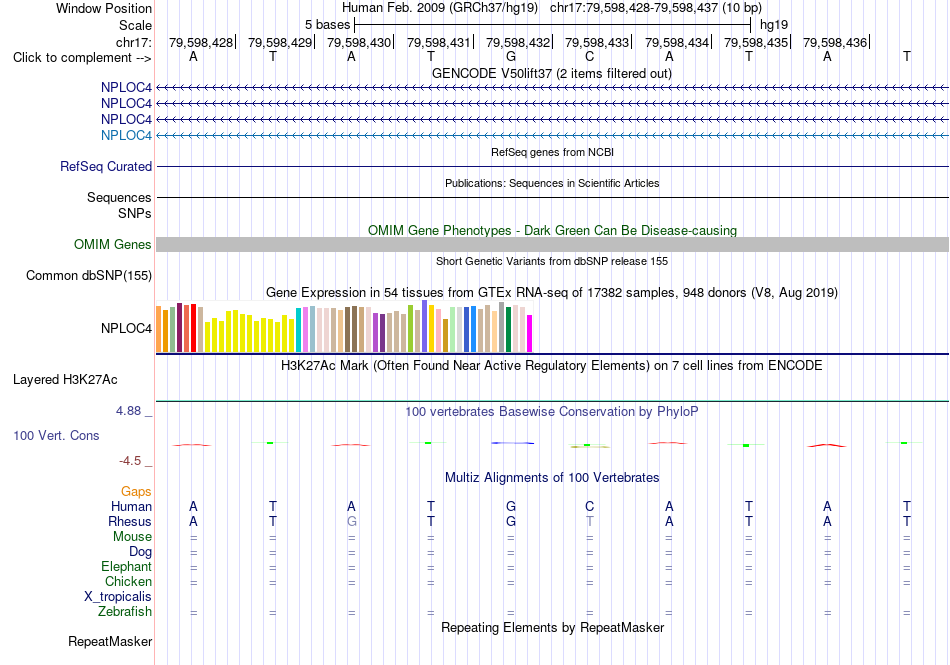
Task: Click the 'RefSeq genes from NCBI' title
Action: click(x=552, y=152)
